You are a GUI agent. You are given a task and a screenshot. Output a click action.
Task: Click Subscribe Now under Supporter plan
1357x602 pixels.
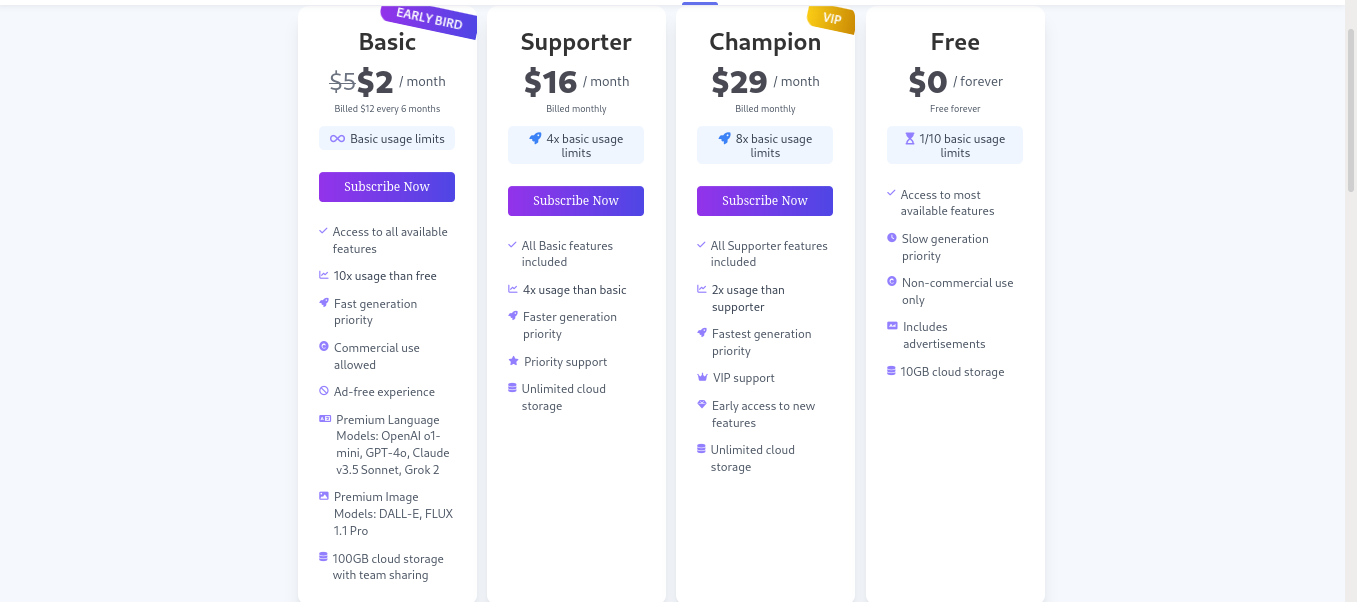click(575, 201)
